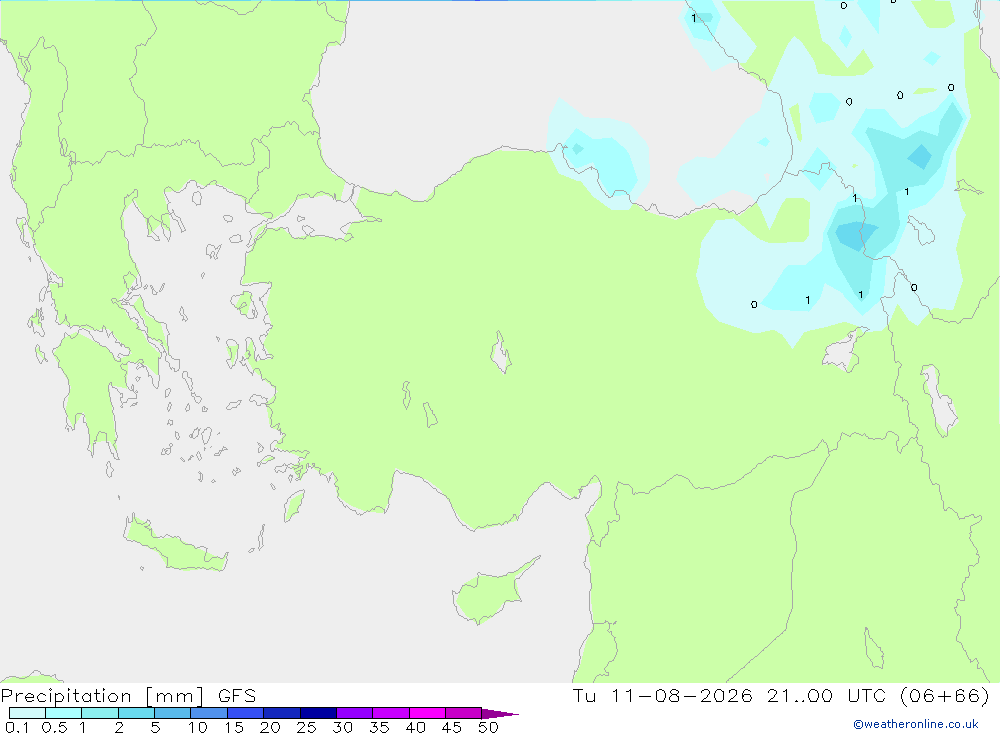Click the '40' legend scale label
Screen dimensions: 1000x733
[x=416, y=727]
